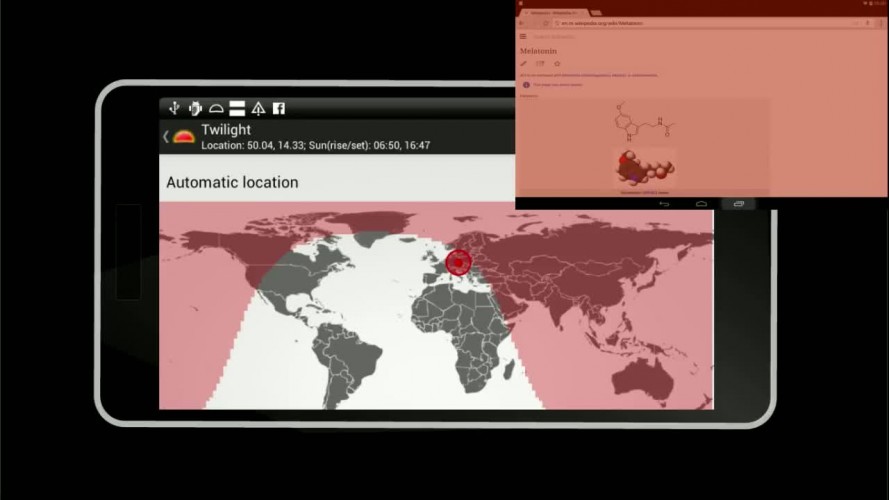Open the browser overflow menu on the tablet
The height and width of the screenshot is (500, 889).
point(880,23)
